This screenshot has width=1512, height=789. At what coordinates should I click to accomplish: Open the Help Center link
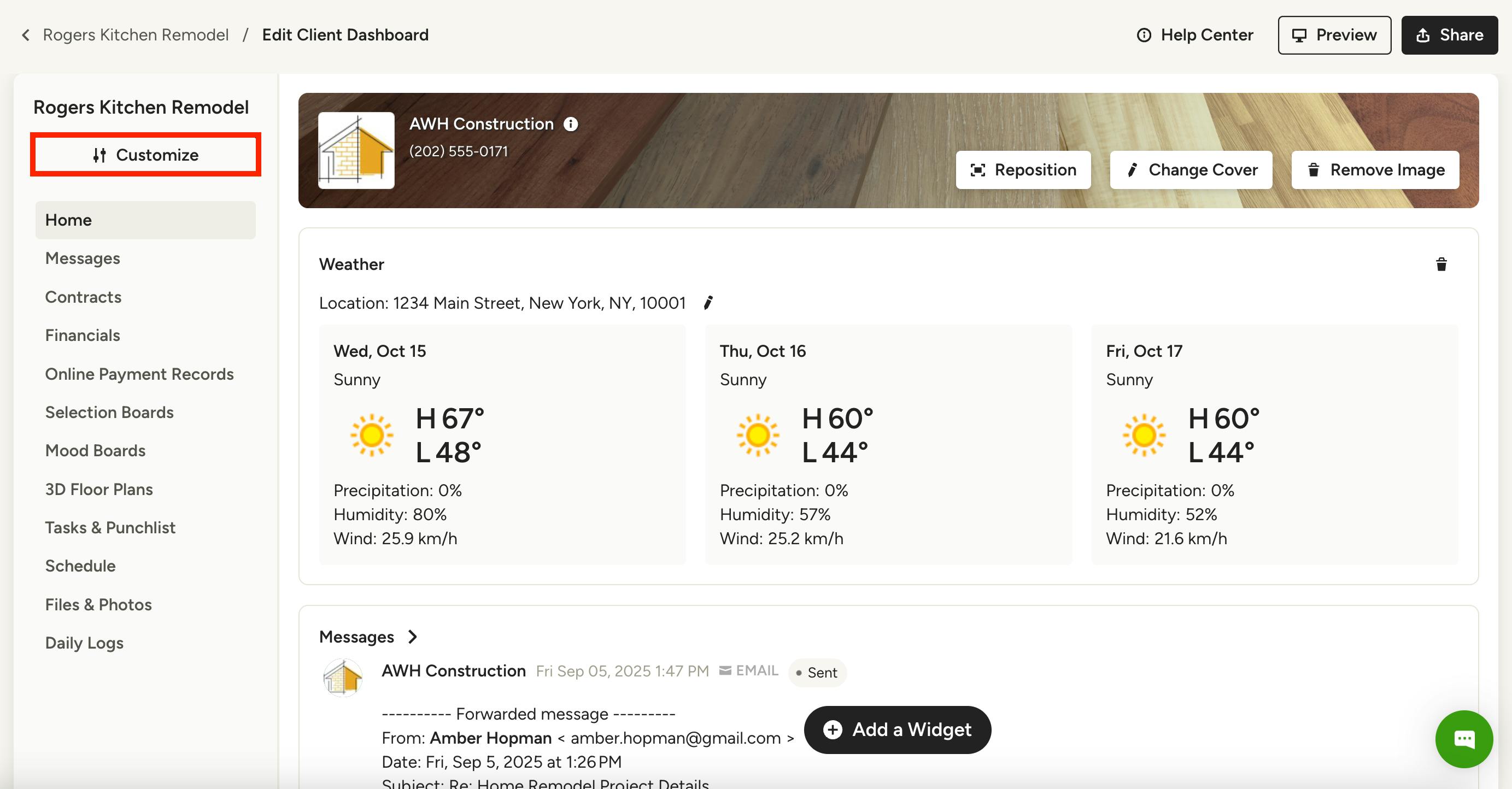tap(1195, 35)
